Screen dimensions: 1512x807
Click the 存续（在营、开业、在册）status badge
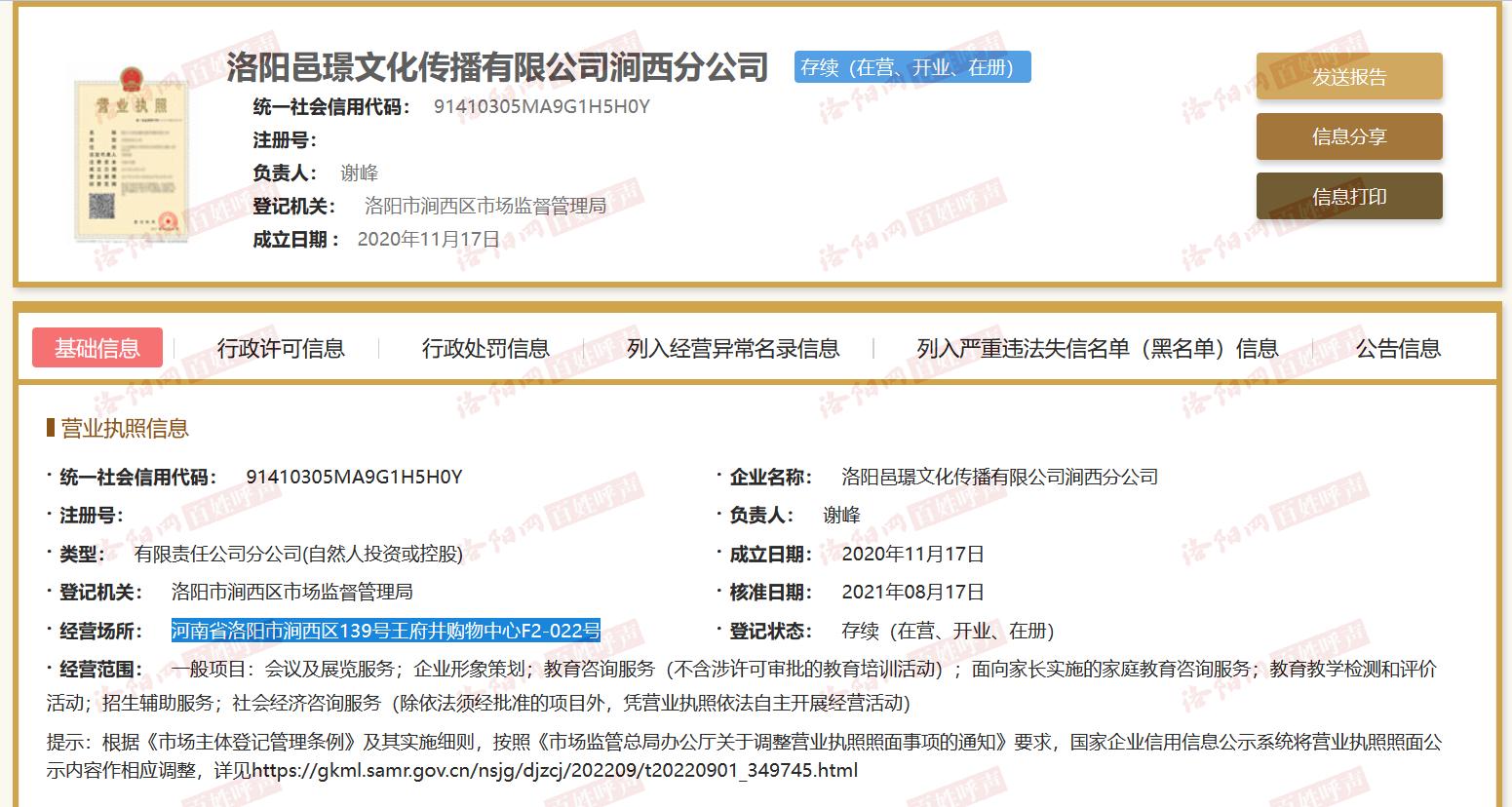click(912, 67)
